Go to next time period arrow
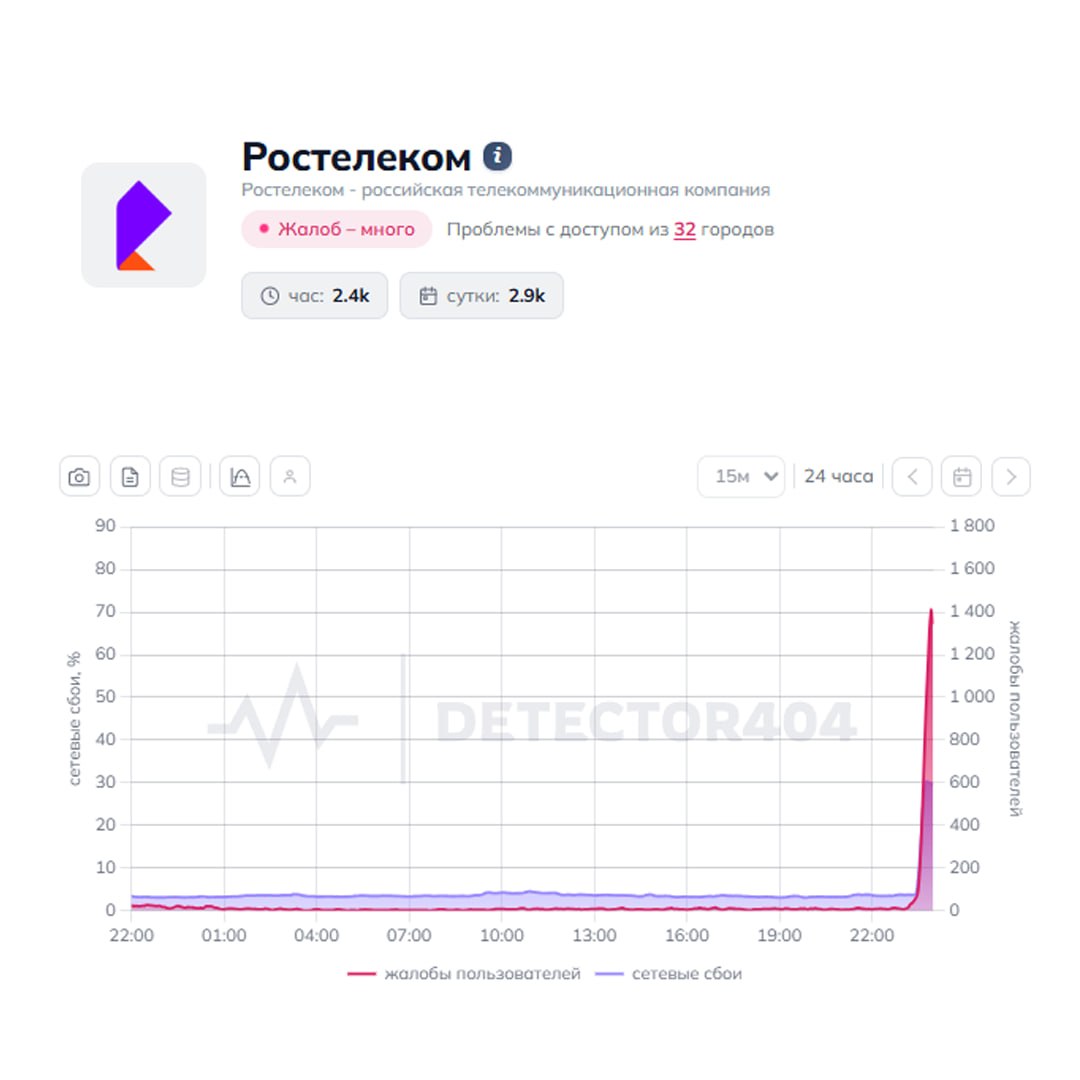1080x1080 pixels. click(1011, 477)
